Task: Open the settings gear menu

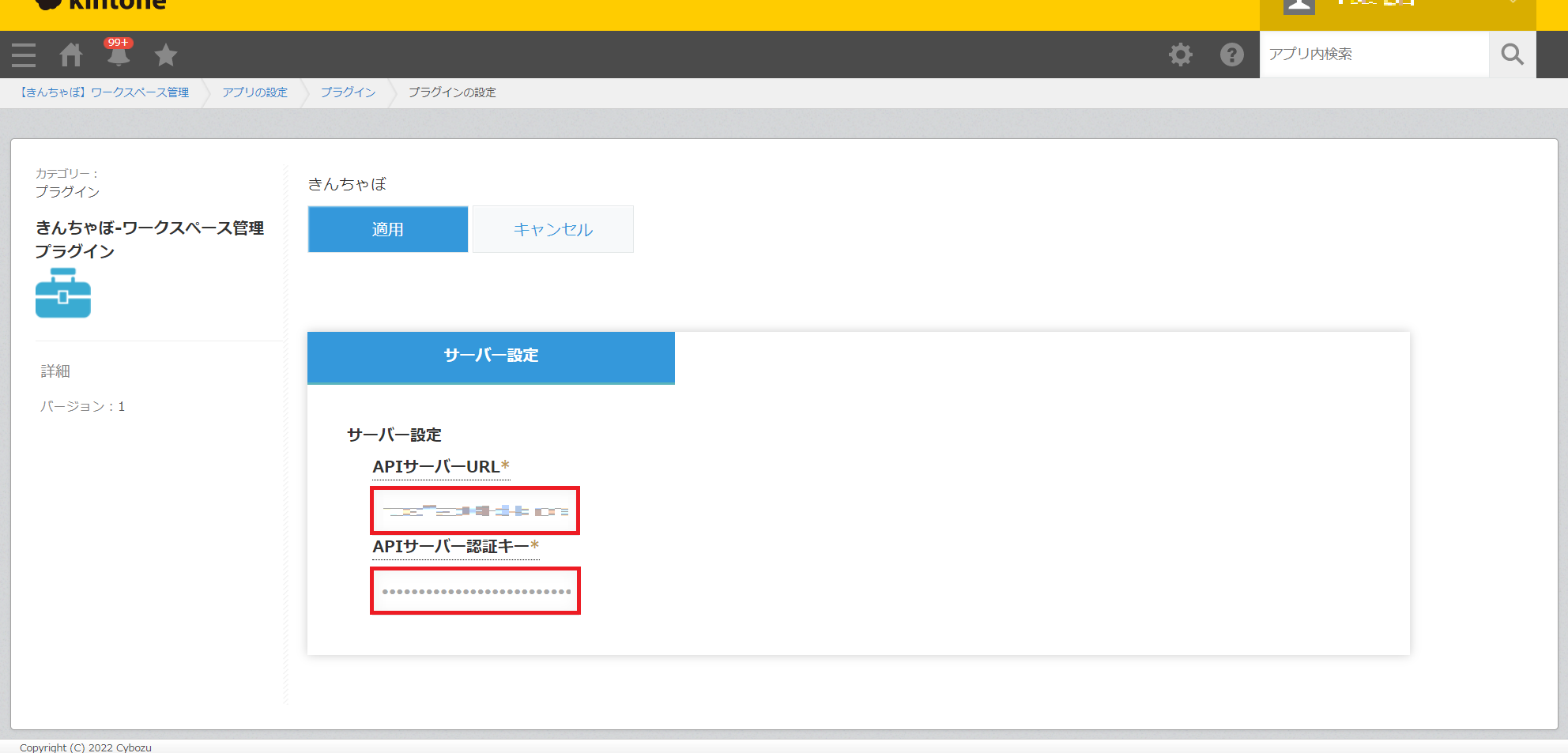Action: tap(1181, 55)
